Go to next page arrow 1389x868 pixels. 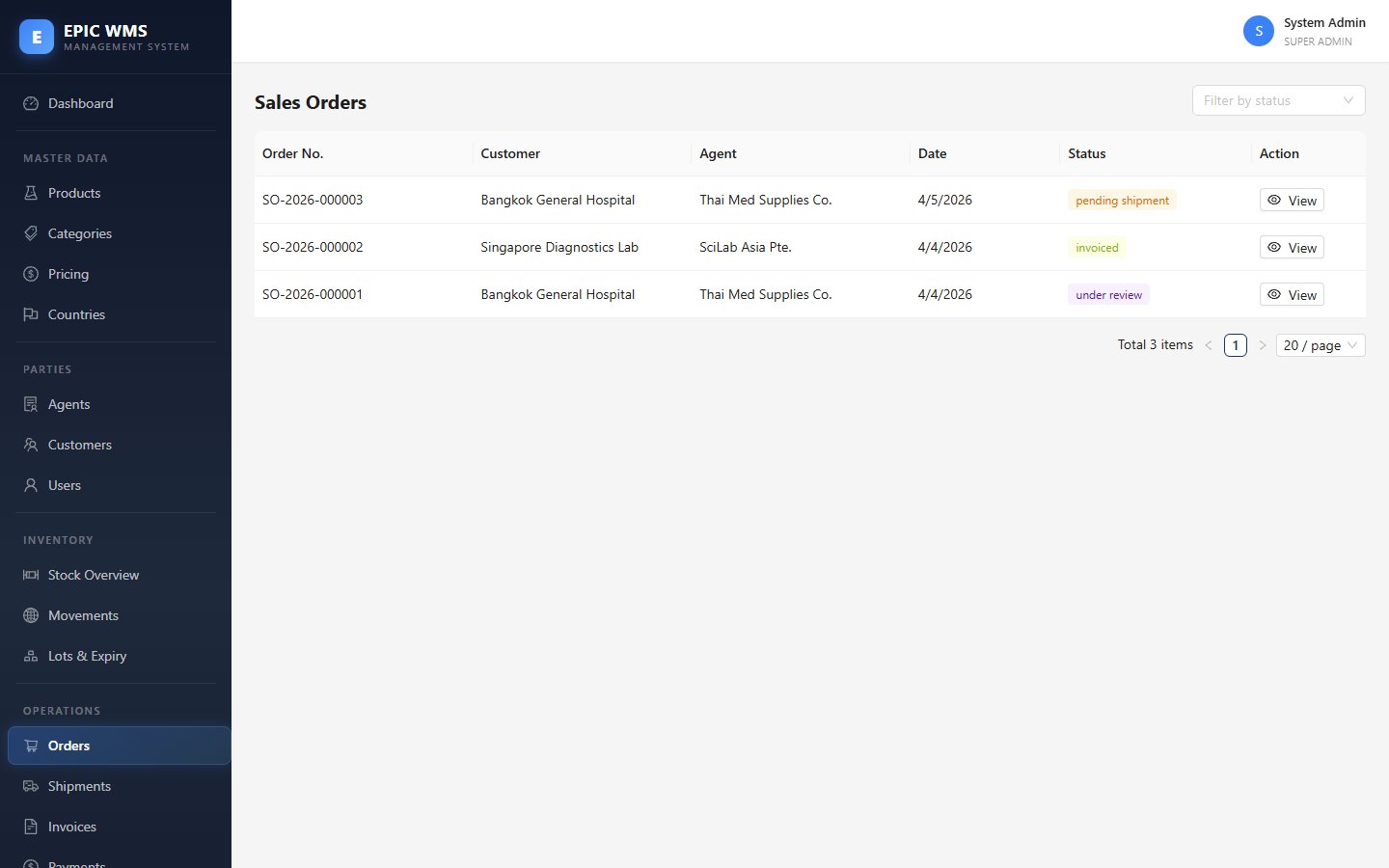(1263, 345)
